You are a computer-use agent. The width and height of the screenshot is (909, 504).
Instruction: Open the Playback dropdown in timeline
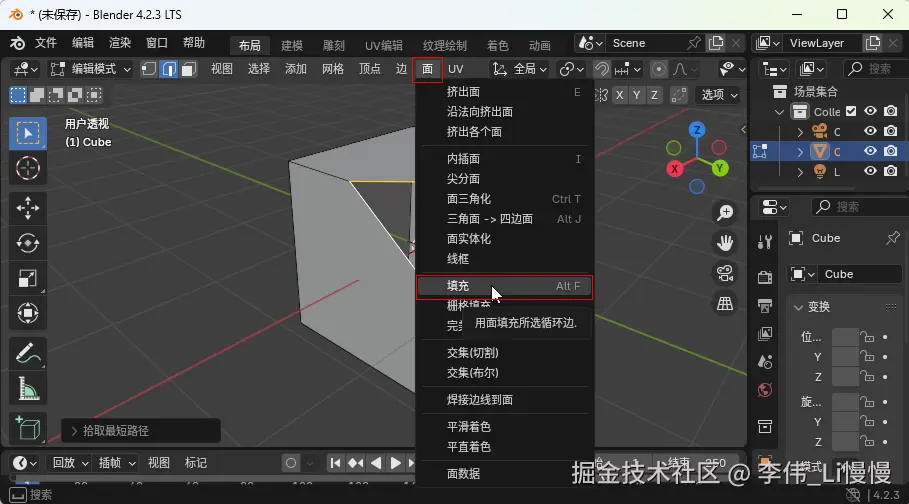[x=70, y=463]
